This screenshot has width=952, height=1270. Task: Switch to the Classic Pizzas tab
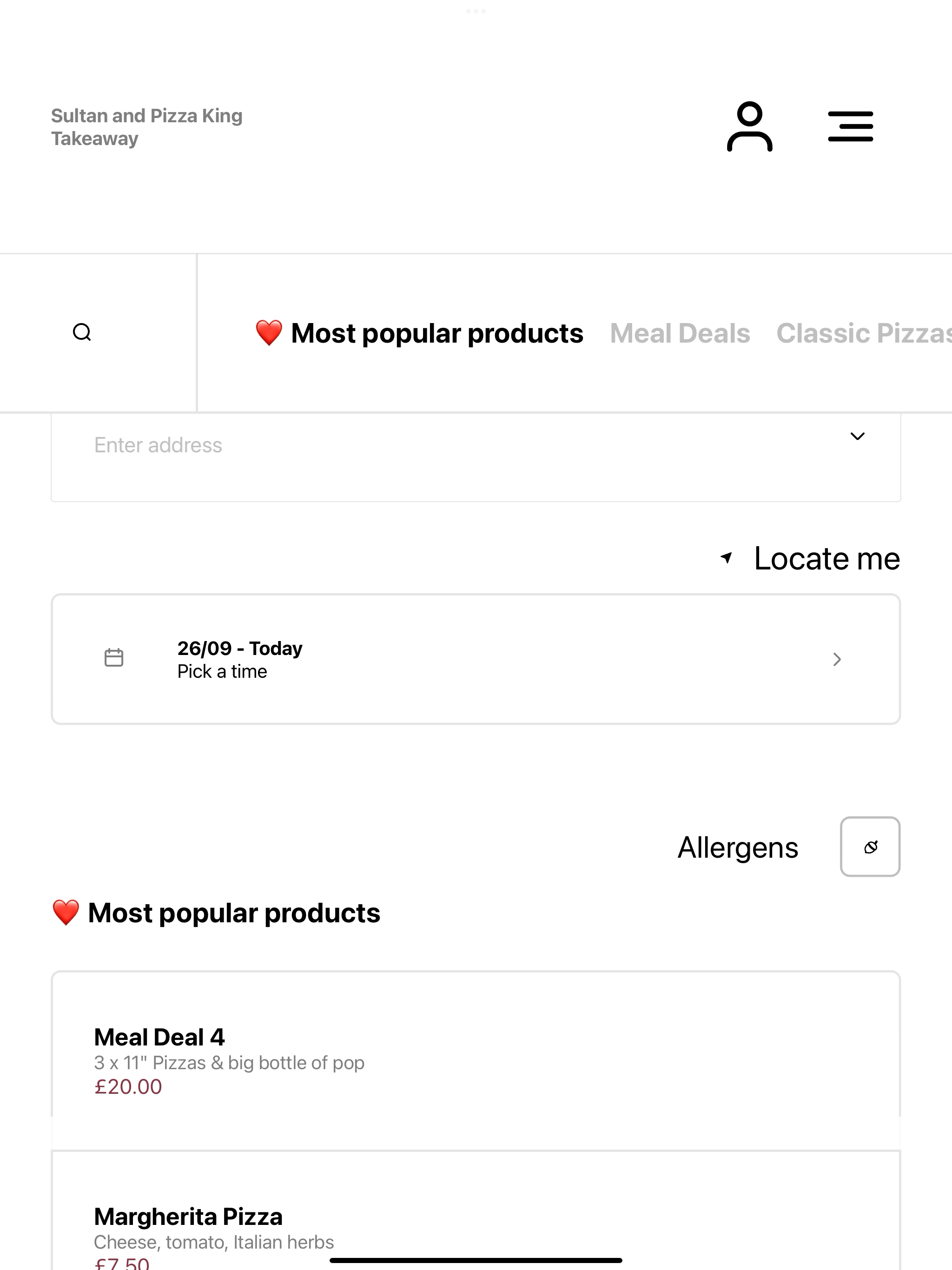coord(864,334)
